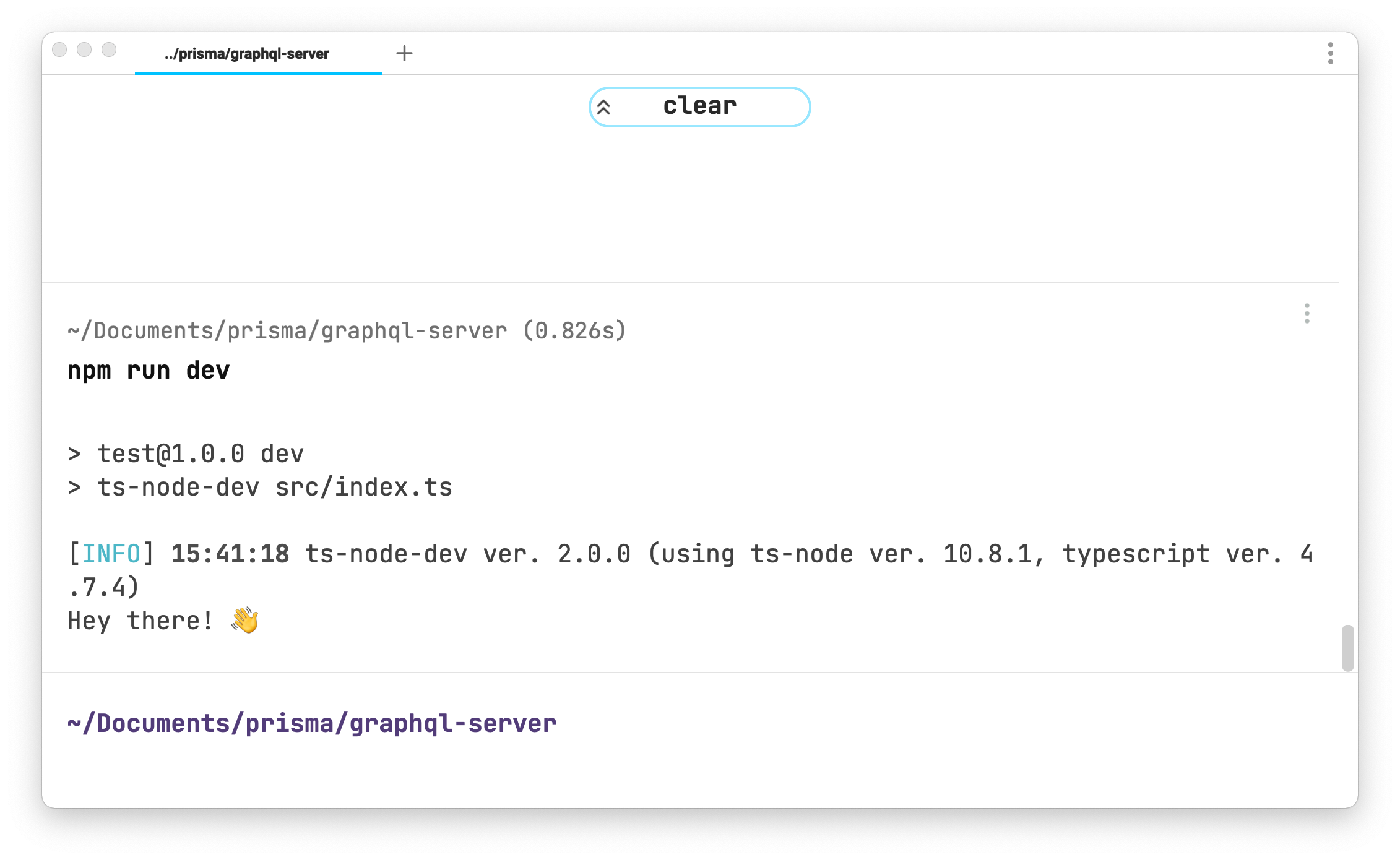
Task: Open a new tab with plus icon
Action: pos(404,53)
